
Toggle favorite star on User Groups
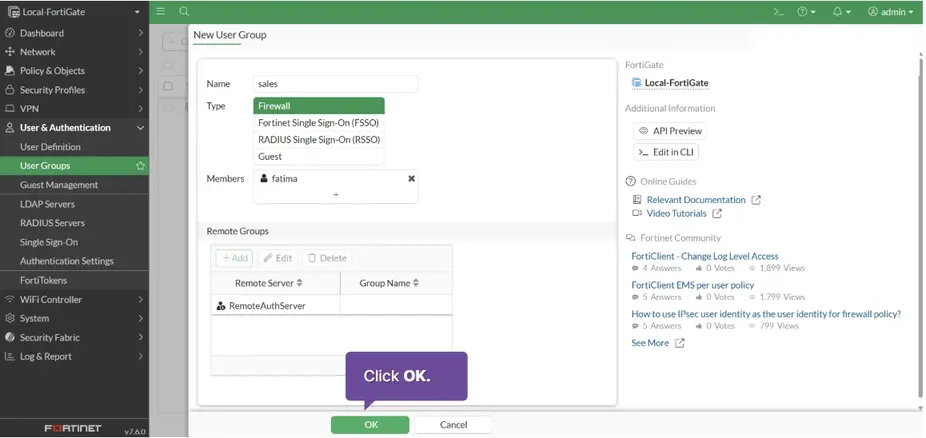[141, 166]
